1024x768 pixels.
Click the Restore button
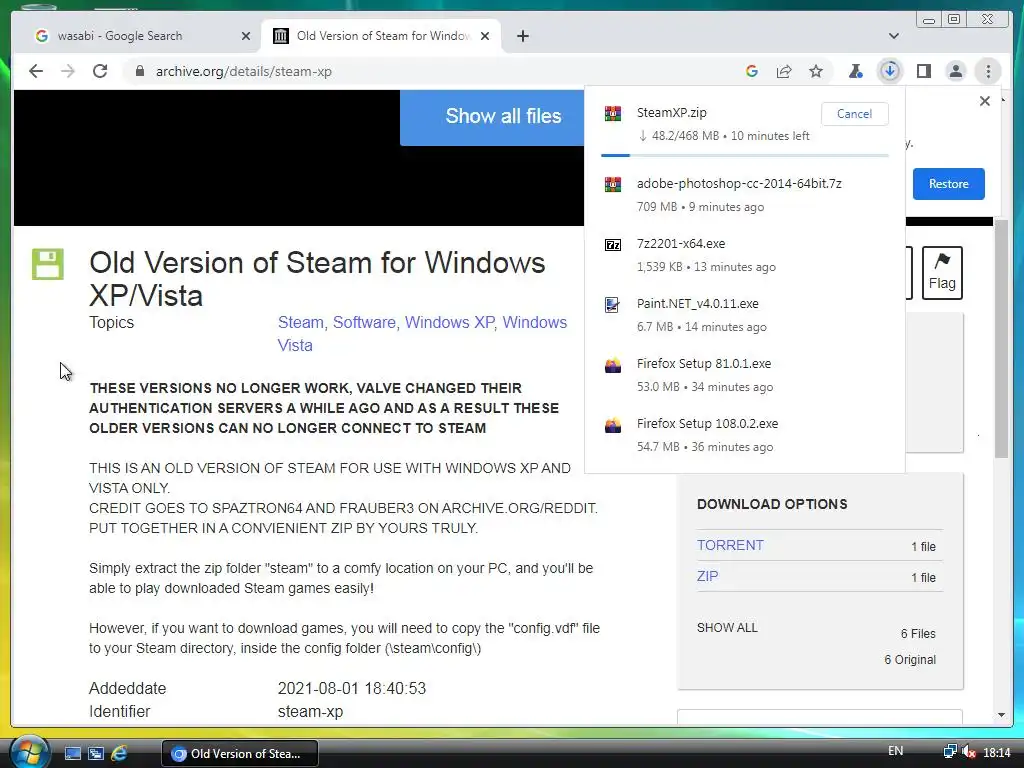(x=948, y=184)
